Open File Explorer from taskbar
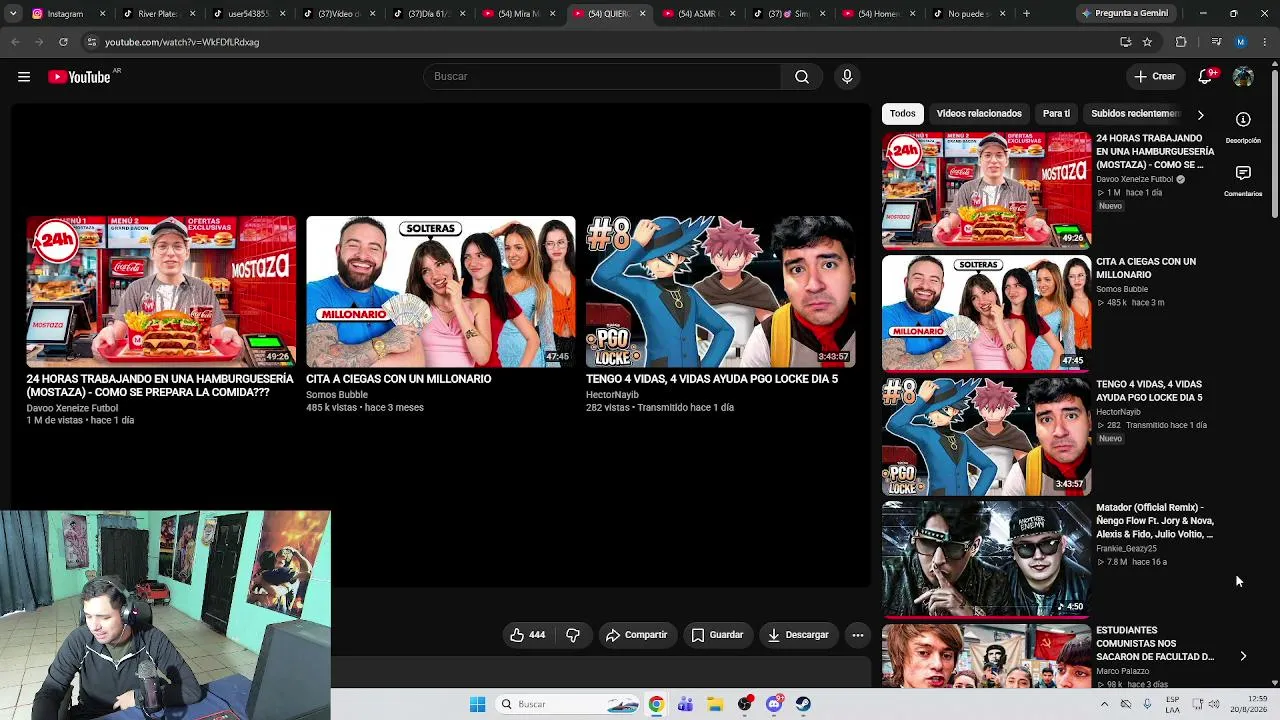This screenshot has width=1280, height=720. pos(715,704)
